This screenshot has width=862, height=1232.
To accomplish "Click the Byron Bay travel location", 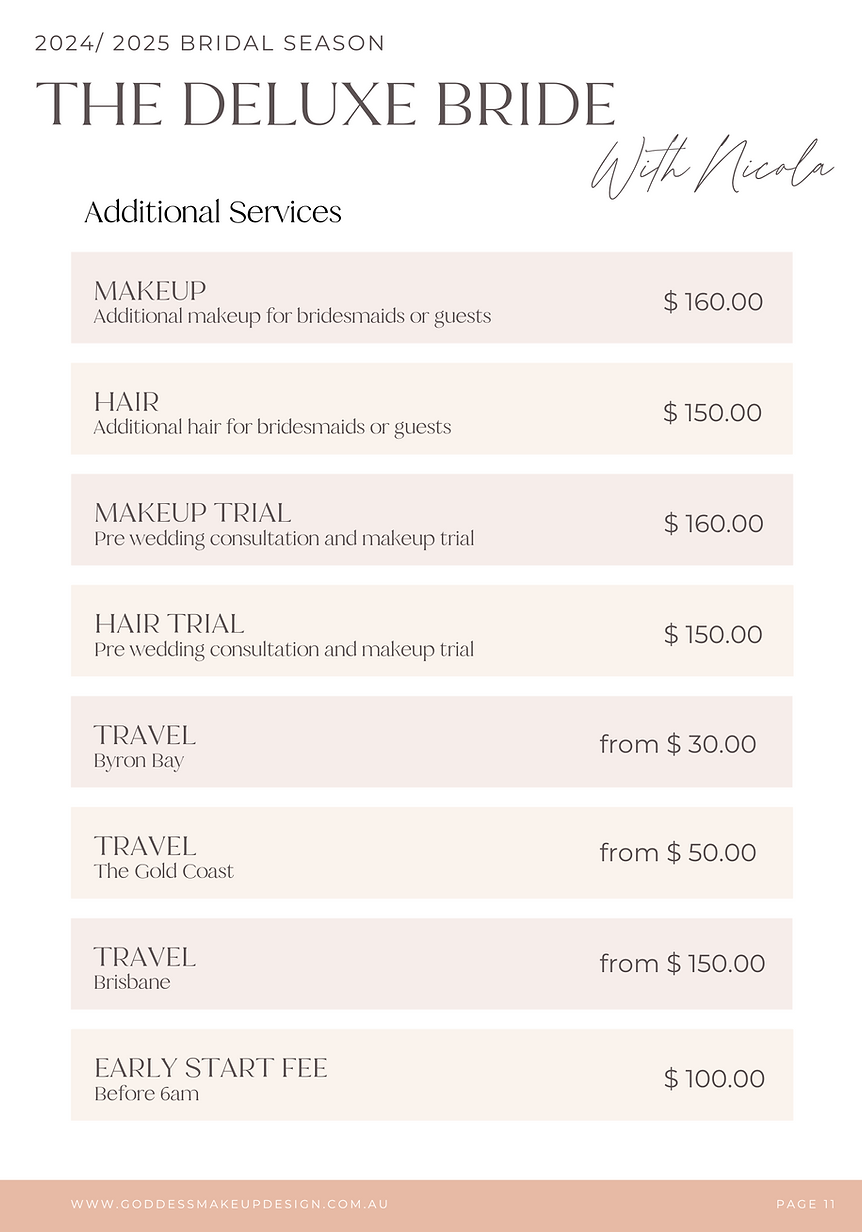I will (x=139, y=761).
